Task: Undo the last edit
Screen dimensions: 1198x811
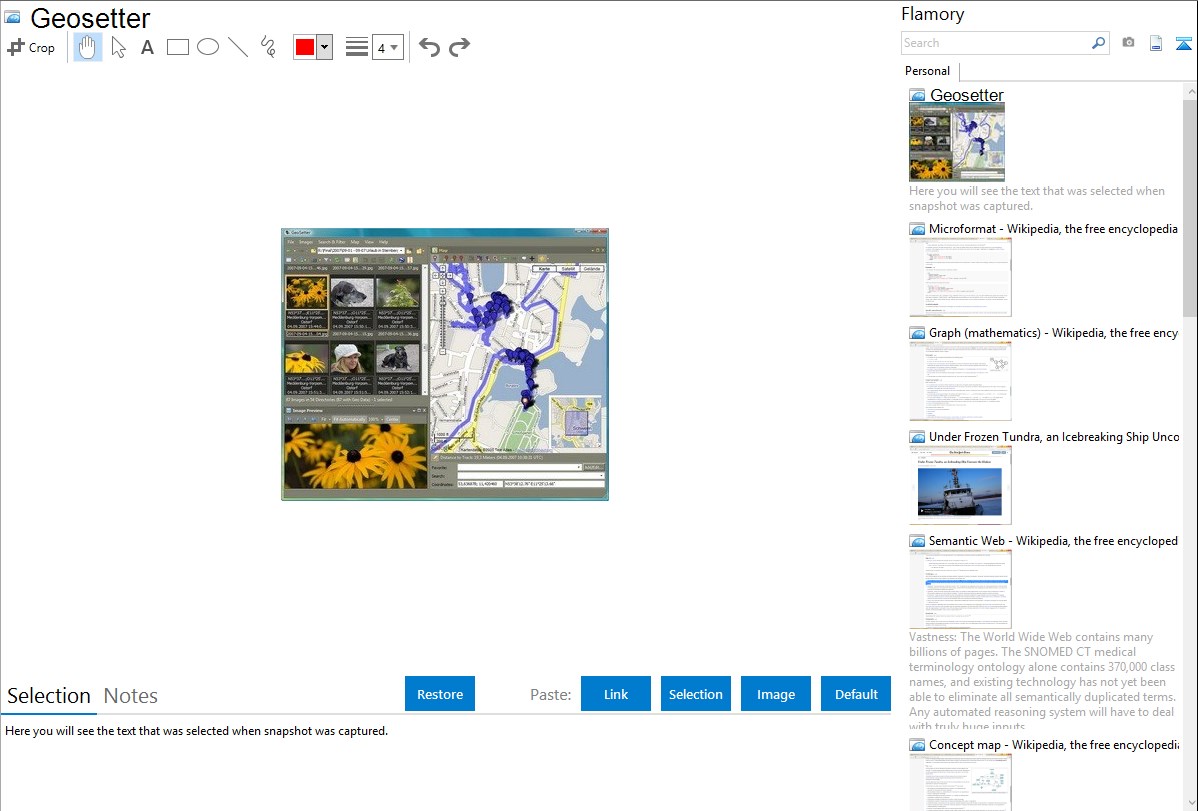Action: click(x=429, y=47)
